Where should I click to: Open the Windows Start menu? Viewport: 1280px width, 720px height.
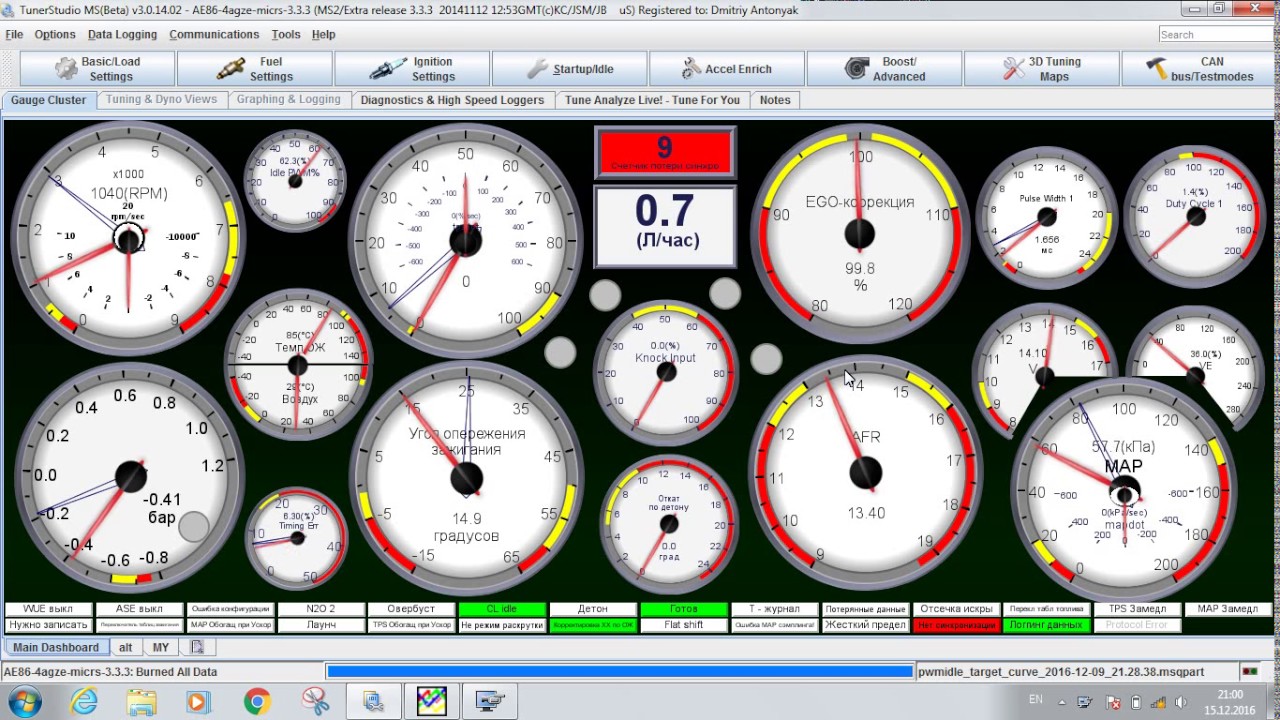click(x=24, y=702)
